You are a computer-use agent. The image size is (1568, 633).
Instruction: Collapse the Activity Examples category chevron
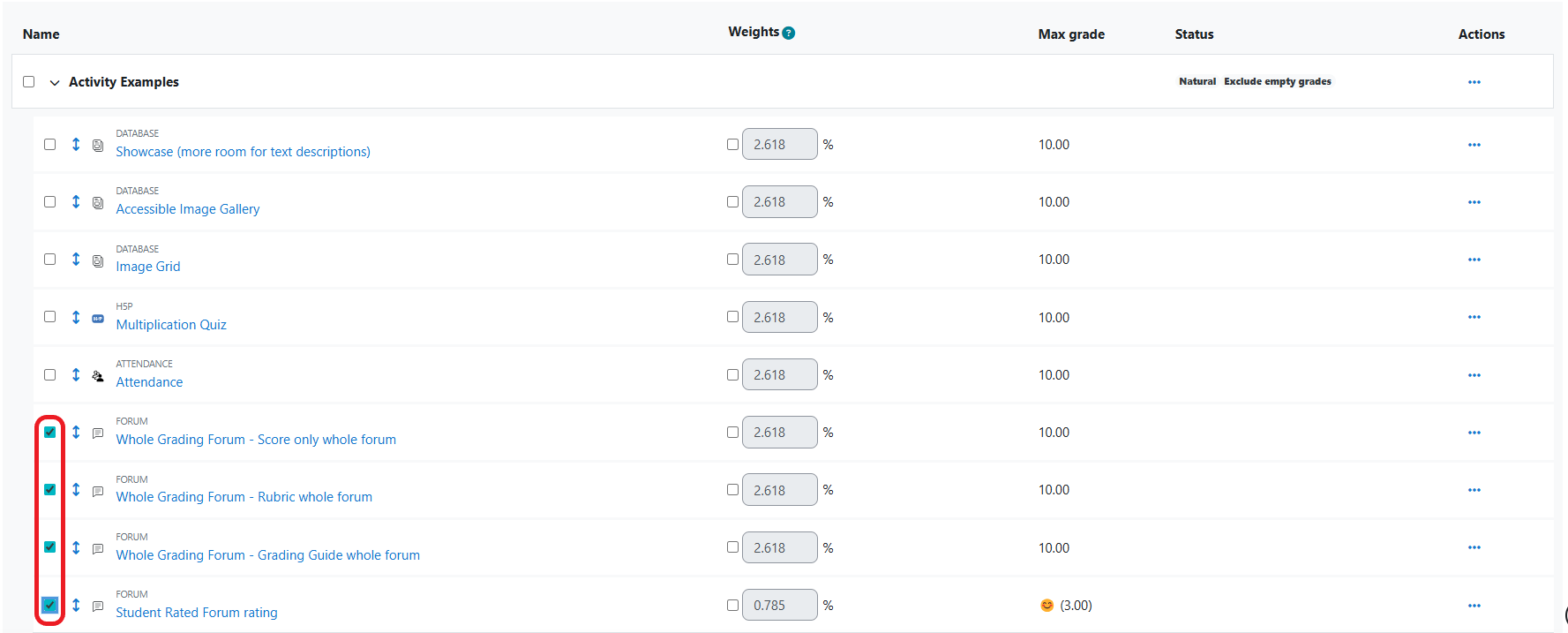(x=55, y=82)
